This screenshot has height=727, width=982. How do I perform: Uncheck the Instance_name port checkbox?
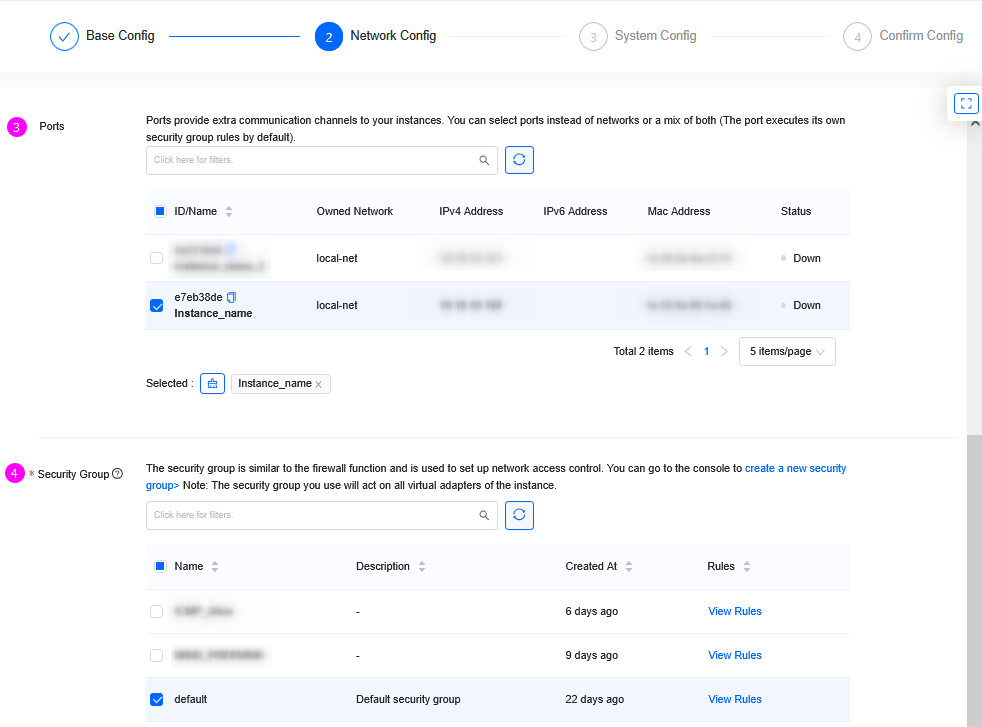pyautogui.click(x=157, y=306)
